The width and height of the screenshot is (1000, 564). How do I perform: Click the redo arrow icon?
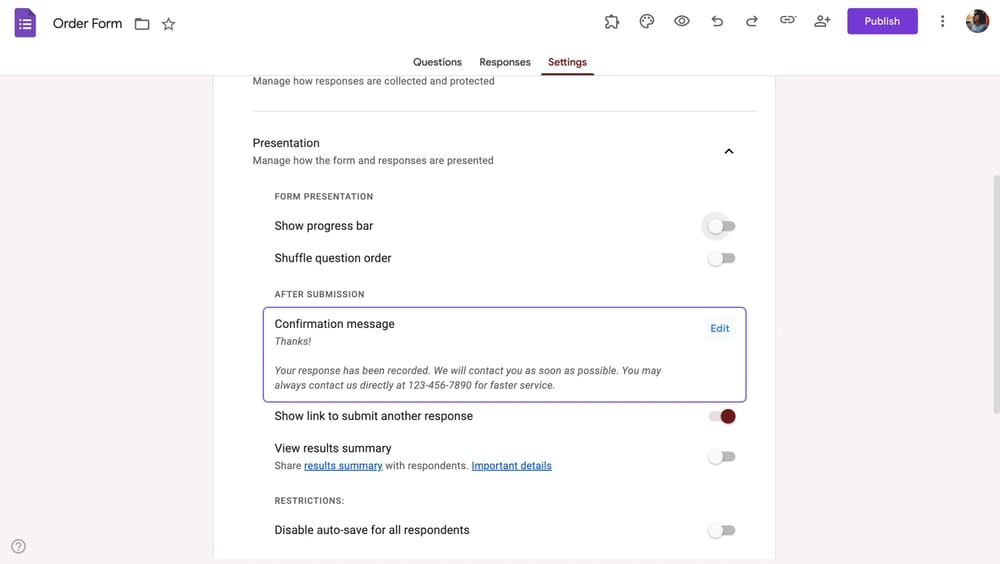tap(752, 21)
